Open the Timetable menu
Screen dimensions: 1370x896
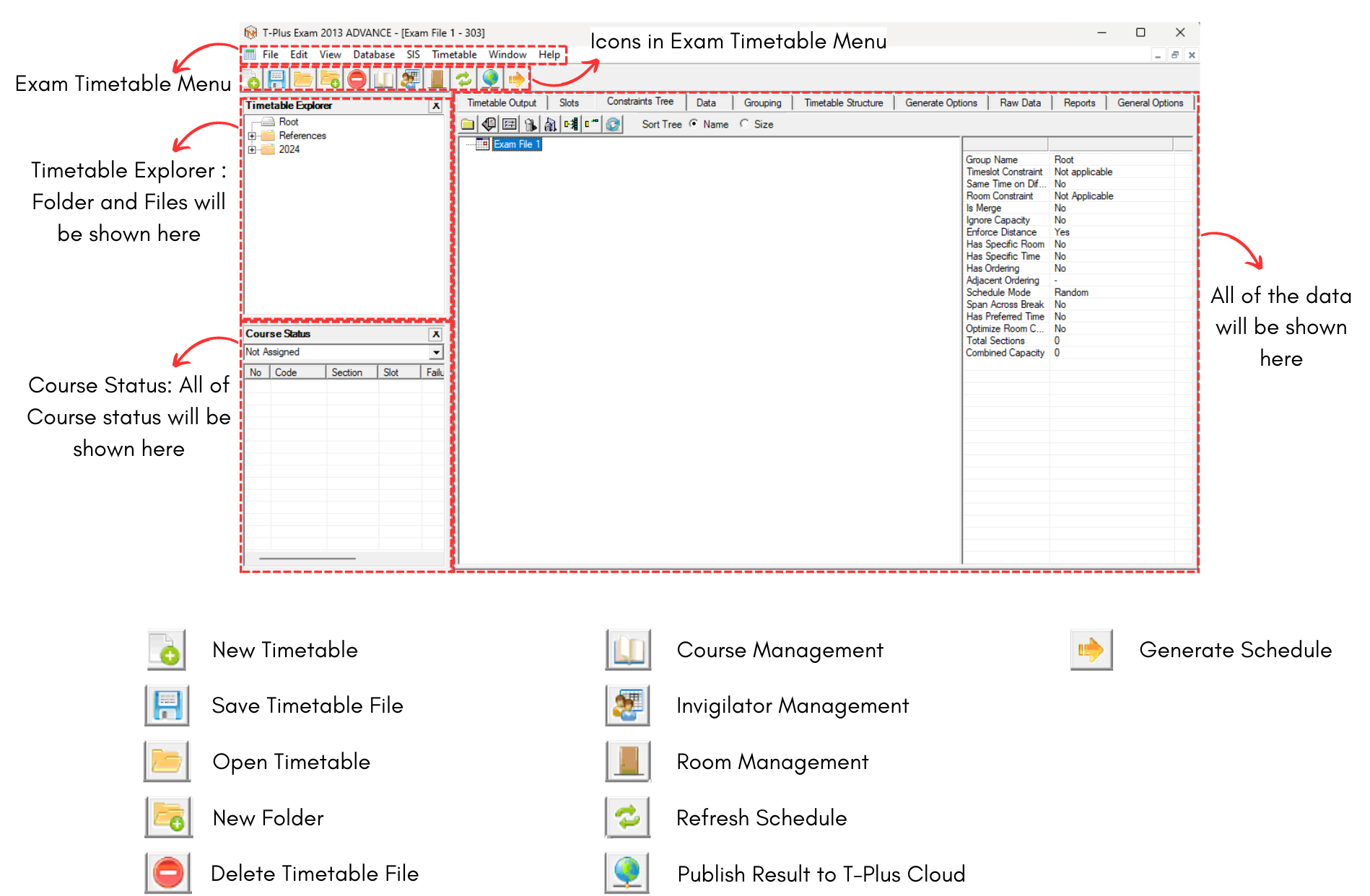454,55
